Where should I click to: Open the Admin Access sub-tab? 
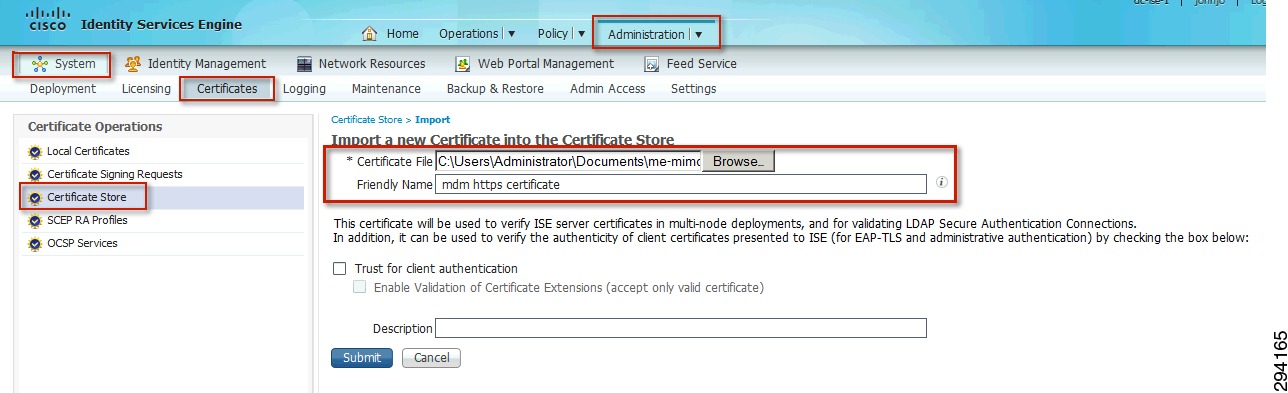coord(607,89)
